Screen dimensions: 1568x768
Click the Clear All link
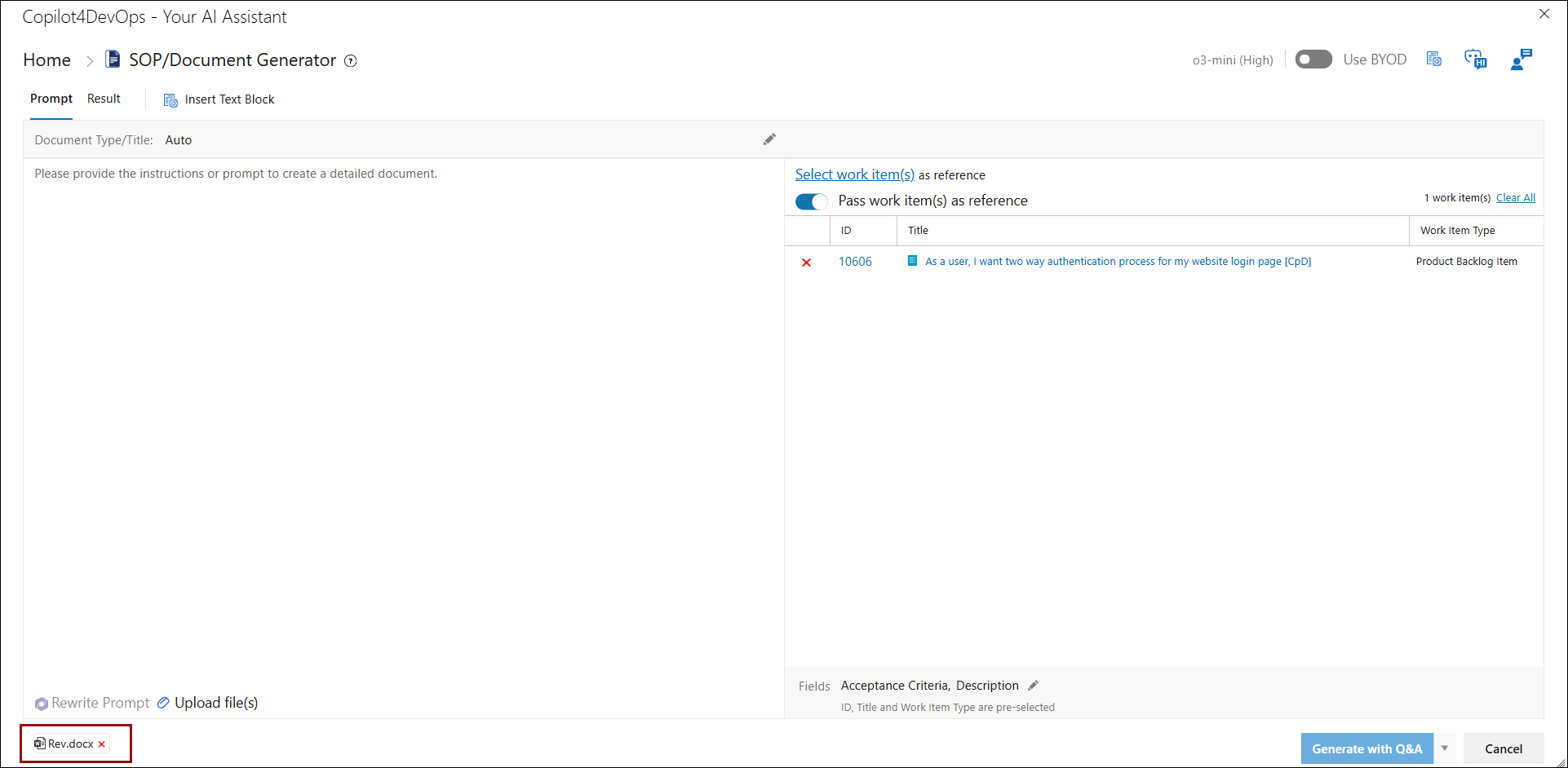(x=1515, y=198)
